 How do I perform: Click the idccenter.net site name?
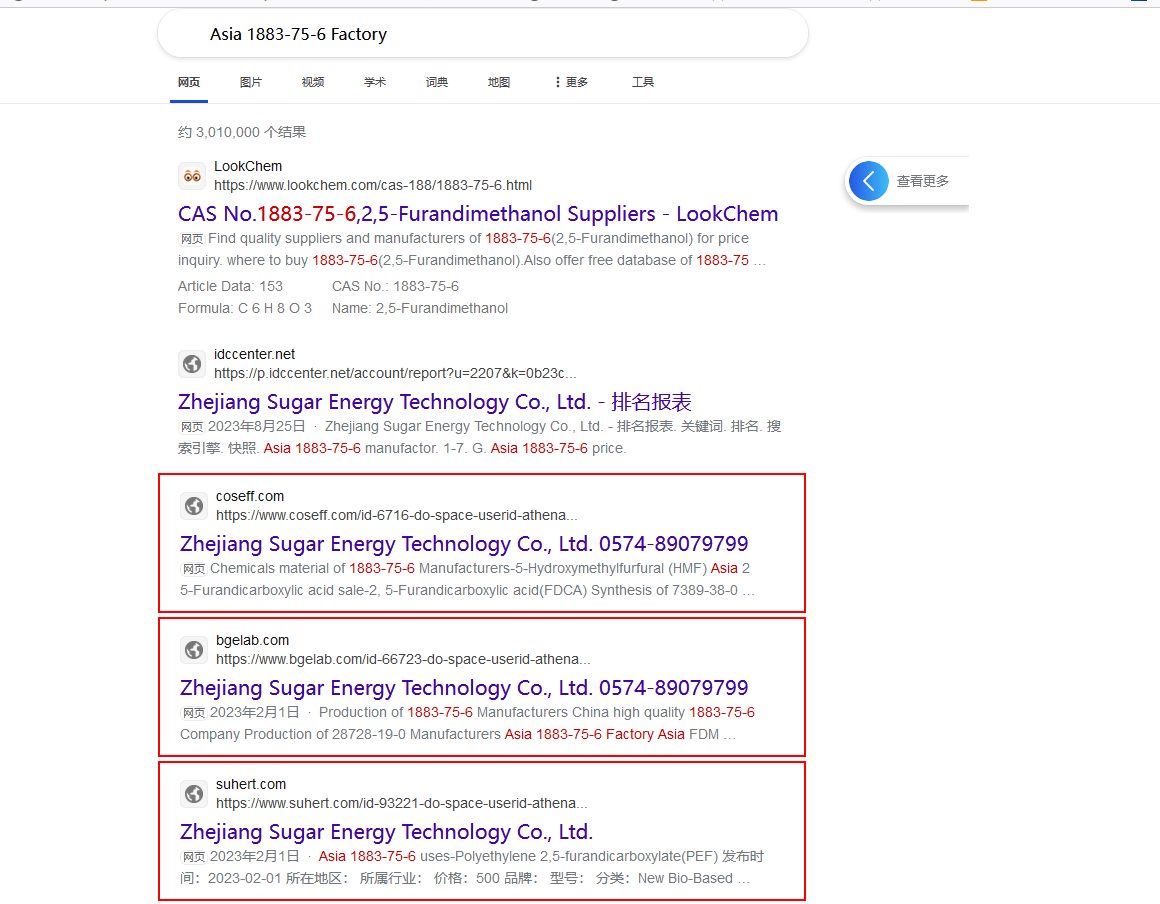[254, 354]
